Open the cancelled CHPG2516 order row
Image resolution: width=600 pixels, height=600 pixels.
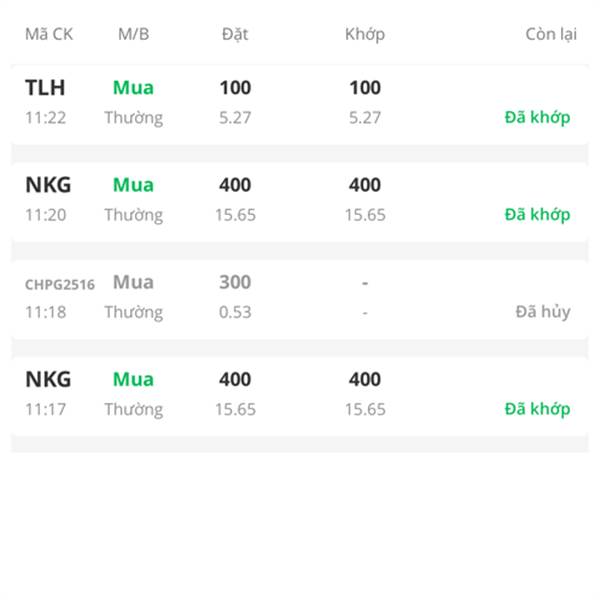click(x=300, y=298)
